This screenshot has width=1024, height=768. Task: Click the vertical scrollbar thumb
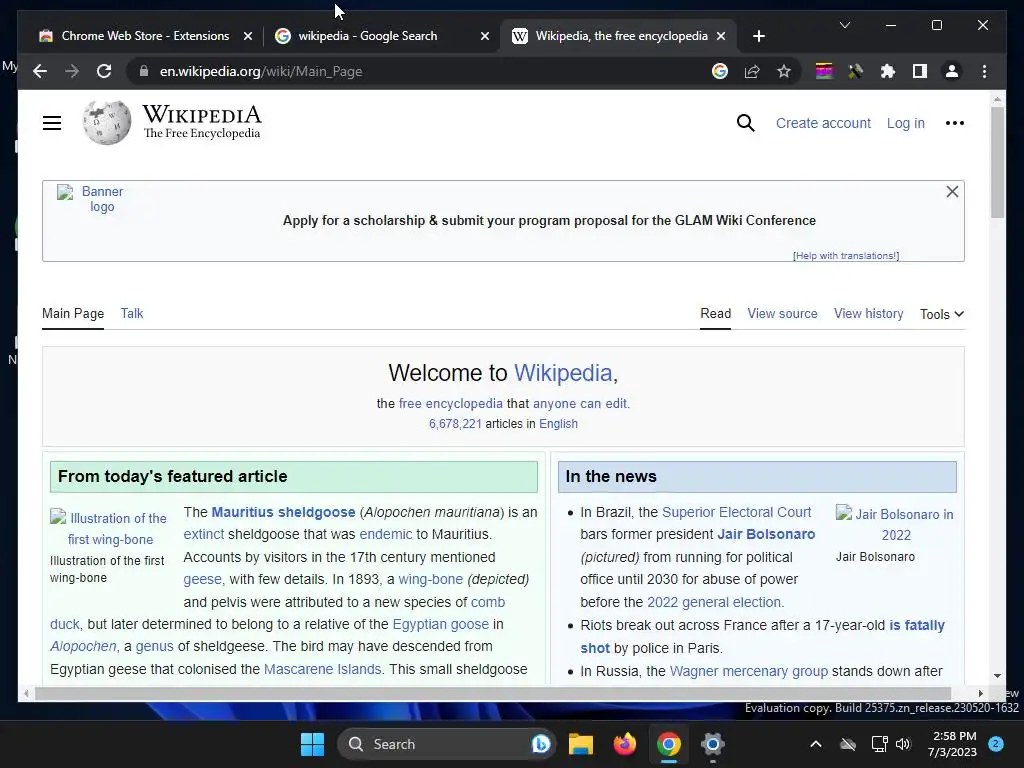point(997,162)
